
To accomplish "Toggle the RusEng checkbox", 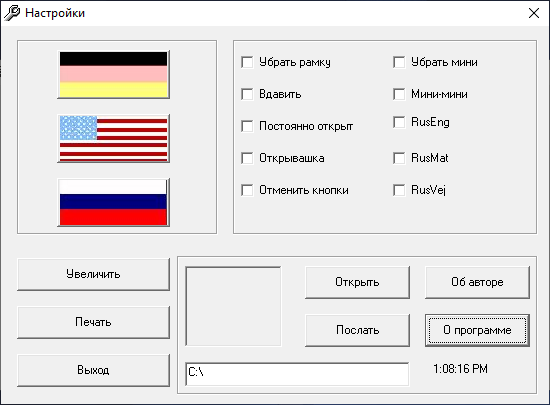I will click(399, 122).
